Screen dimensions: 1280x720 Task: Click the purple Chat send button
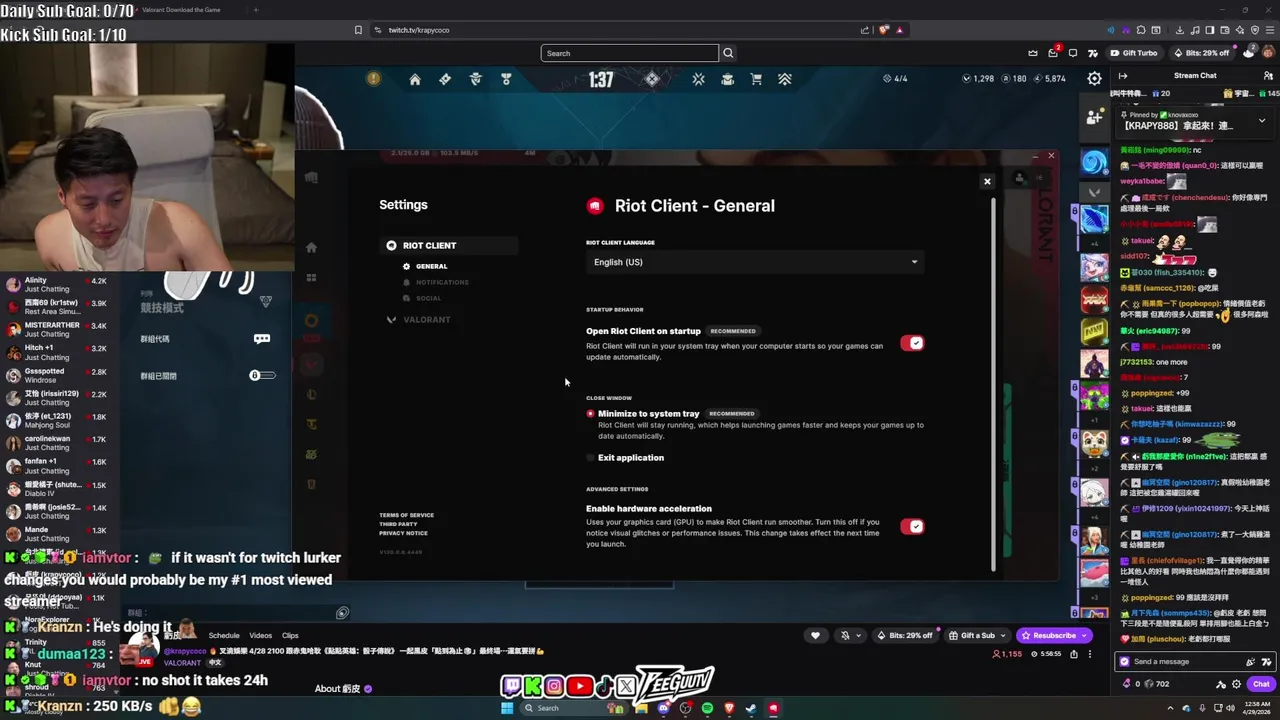point(1261,684)
